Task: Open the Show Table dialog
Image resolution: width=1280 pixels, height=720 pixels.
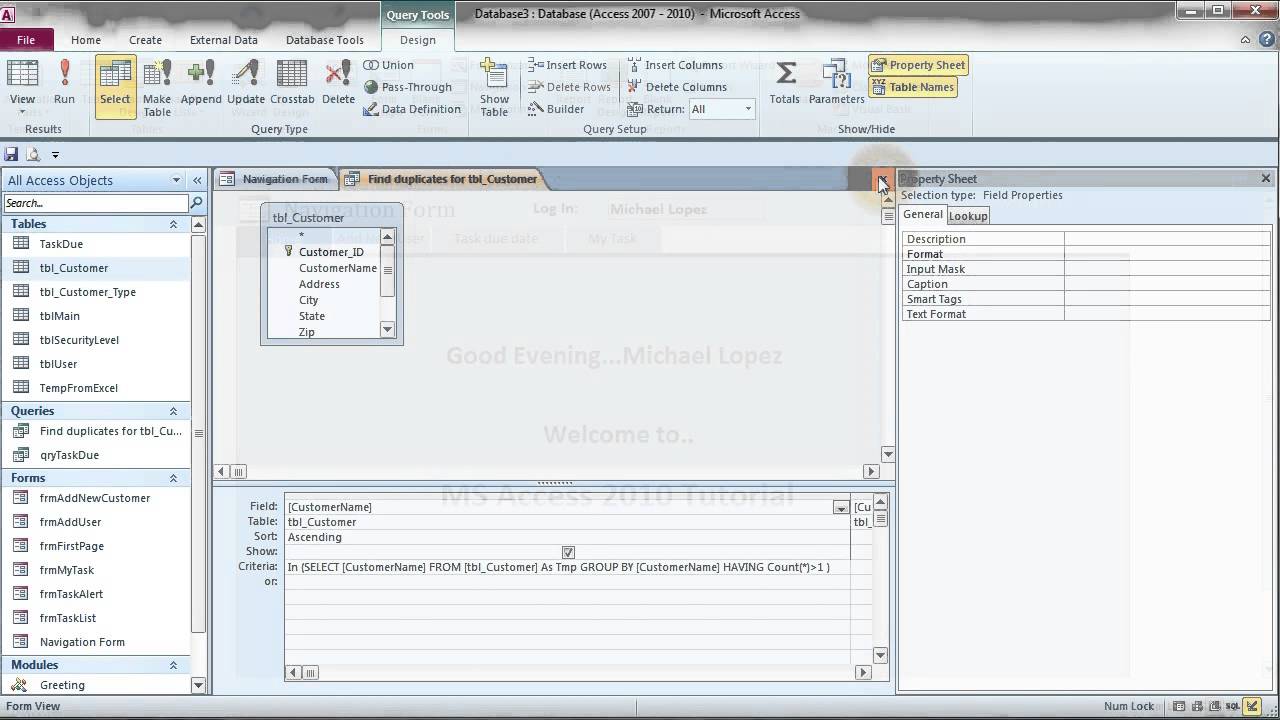Action: [x=494, y=88]
